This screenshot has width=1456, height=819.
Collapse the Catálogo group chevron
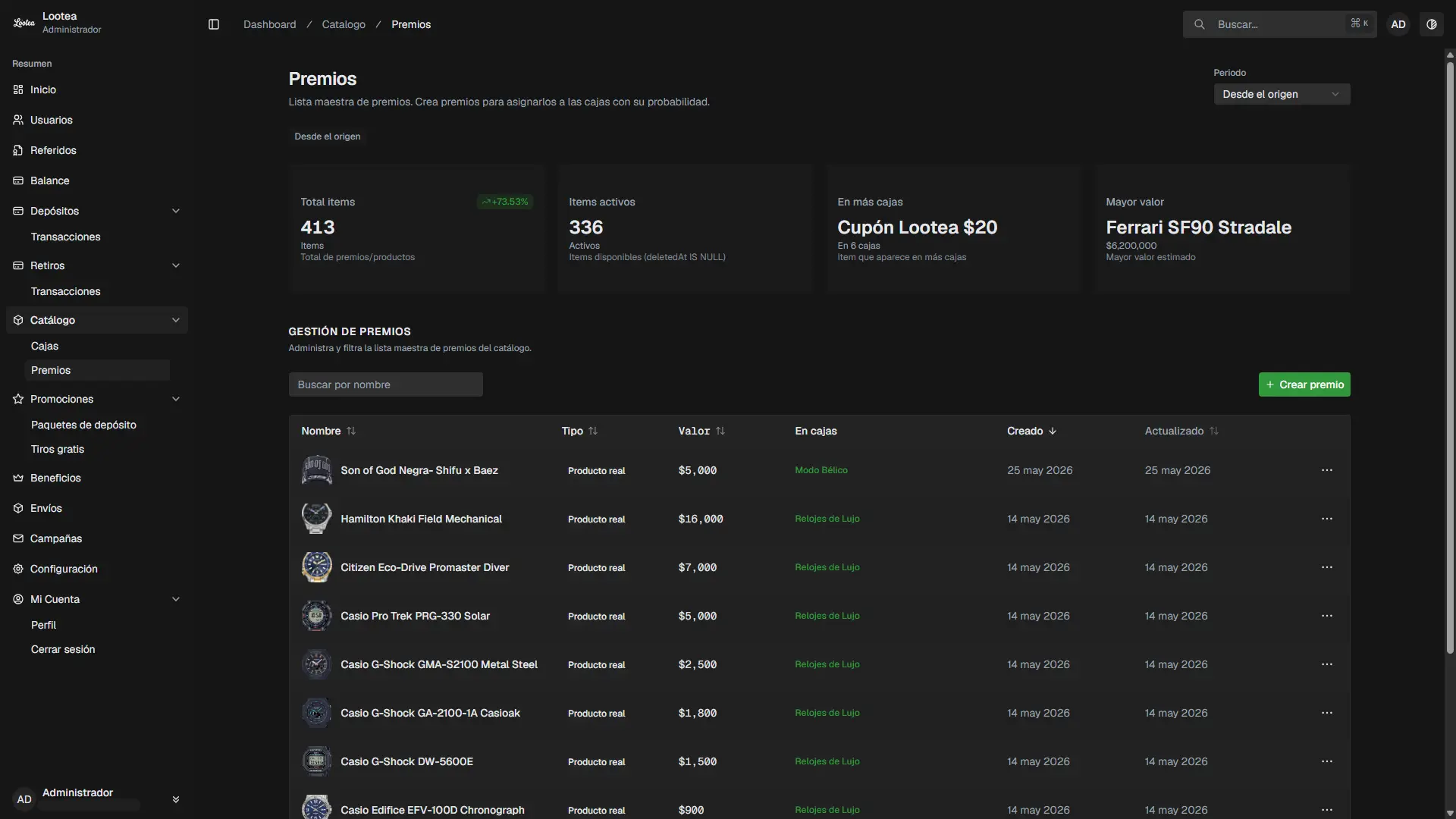pos(176,320)
